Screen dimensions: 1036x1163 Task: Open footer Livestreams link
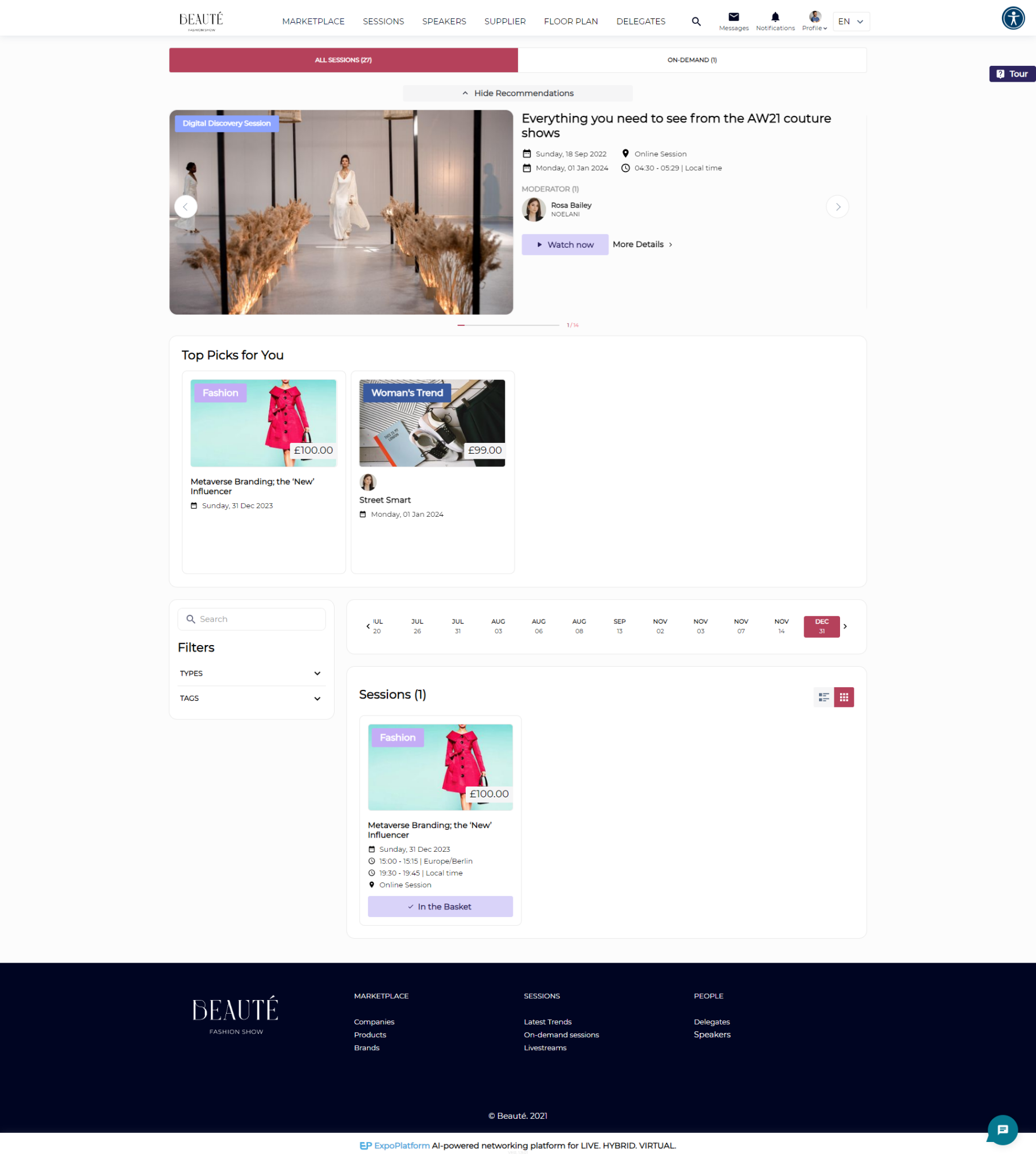point(545,1048)
